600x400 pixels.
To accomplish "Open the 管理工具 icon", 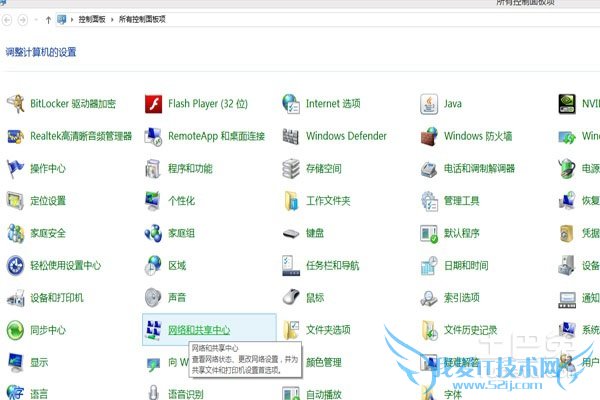I will 429,201.
